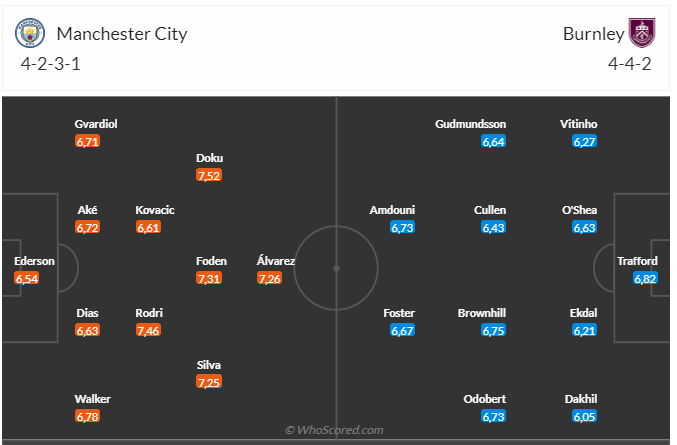The width and height of the screenshot is (677, 445).
Task: Select Trafford's 6,82 rating badge
Action: pyautogui.click(x=645, y=278)
